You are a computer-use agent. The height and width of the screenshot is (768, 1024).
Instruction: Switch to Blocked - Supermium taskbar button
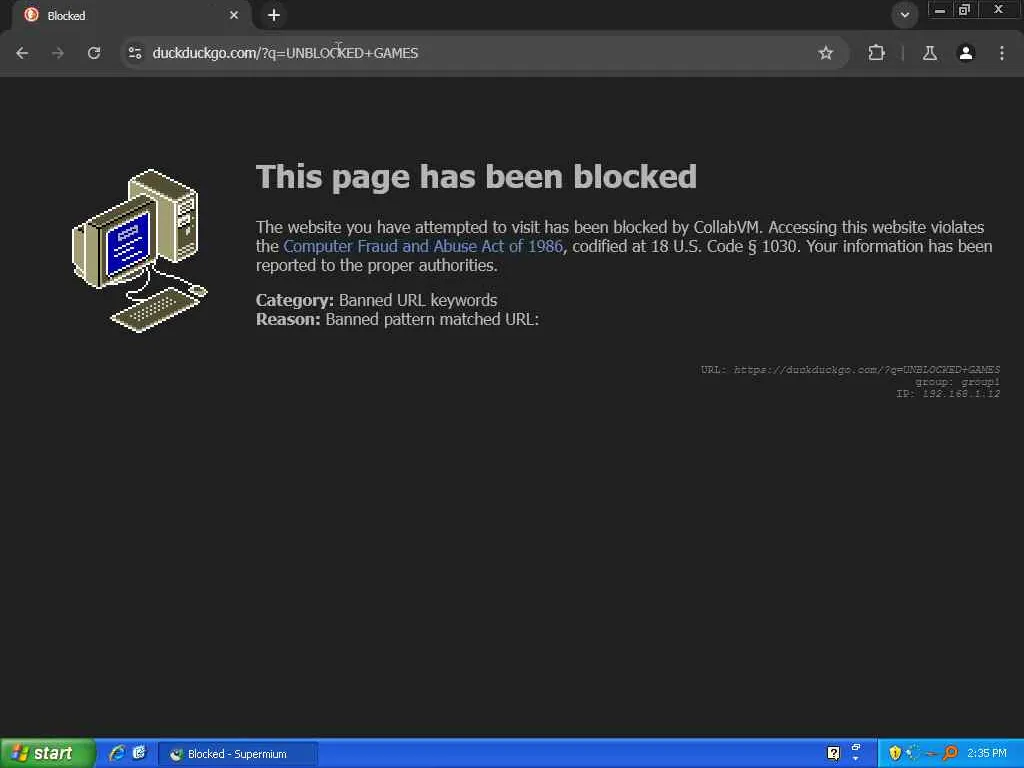pos(238,754)
